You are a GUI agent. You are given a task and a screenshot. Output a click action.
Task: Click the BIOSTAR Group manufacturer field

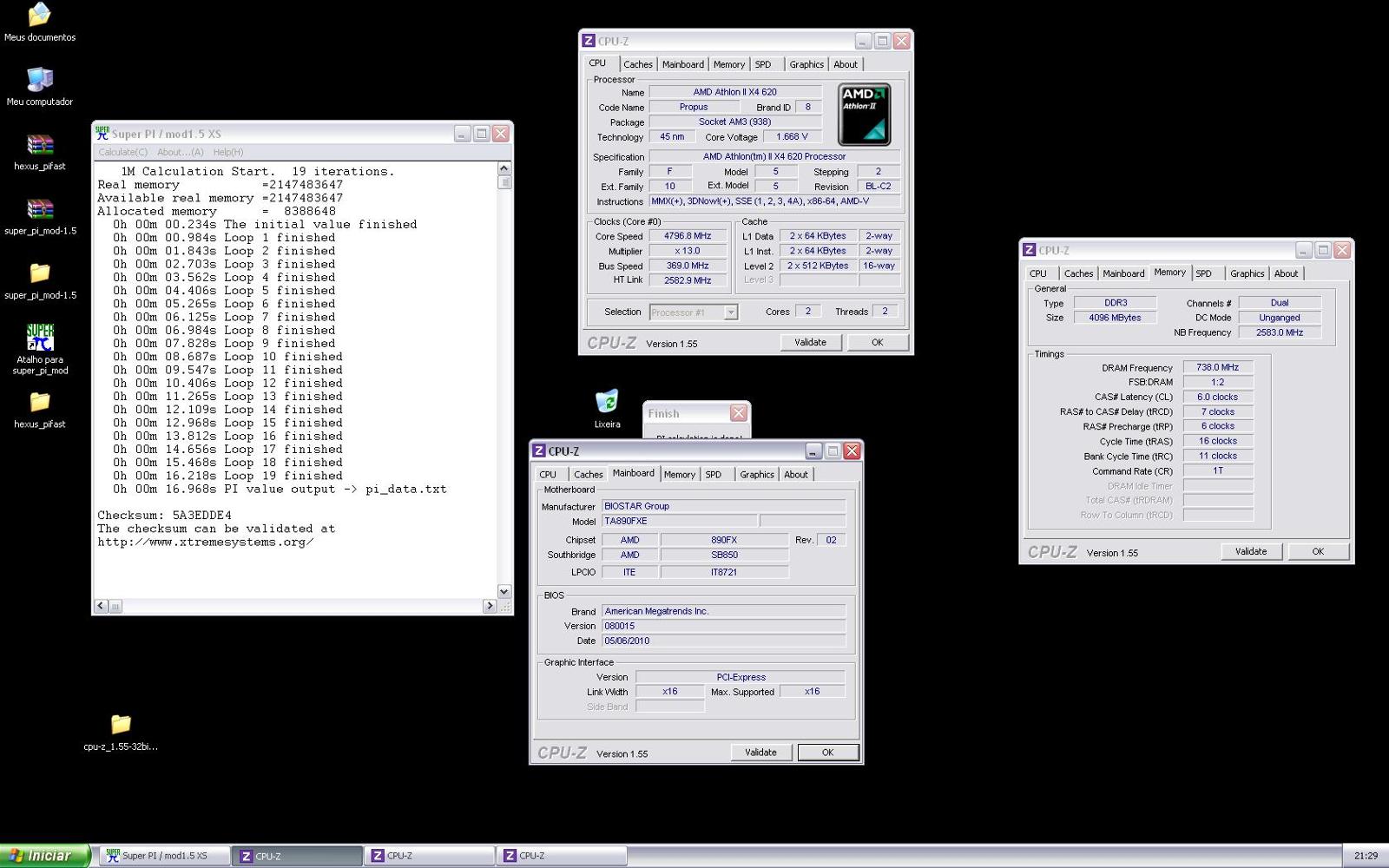723,506
